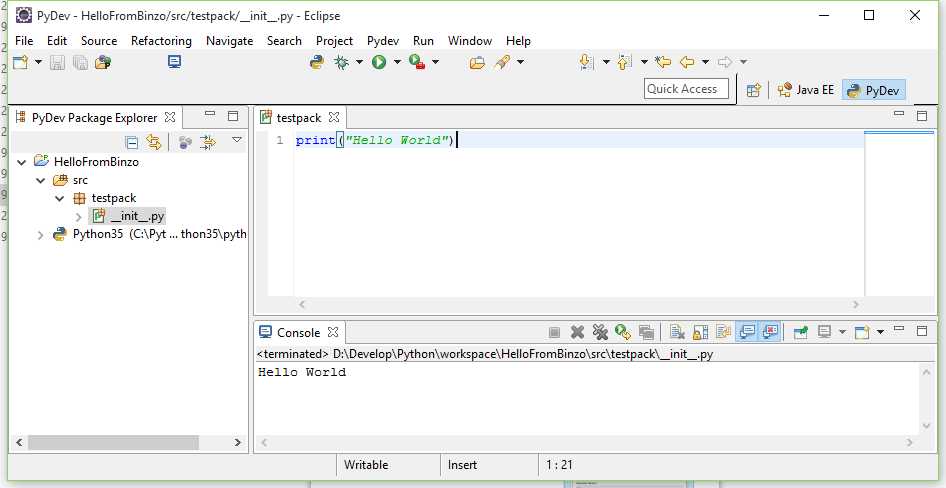Click the Back navigation arrow
Viewport: 946px width, 488px height.
(x=687, y=62)
